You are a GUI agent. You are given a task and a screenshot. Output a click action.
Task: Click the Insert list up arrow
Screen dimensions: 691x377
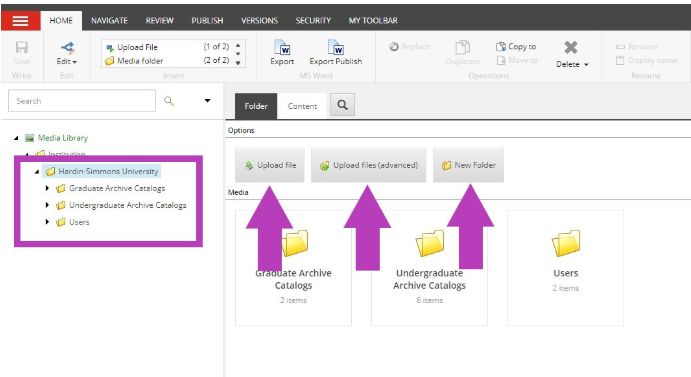[238, 46]
